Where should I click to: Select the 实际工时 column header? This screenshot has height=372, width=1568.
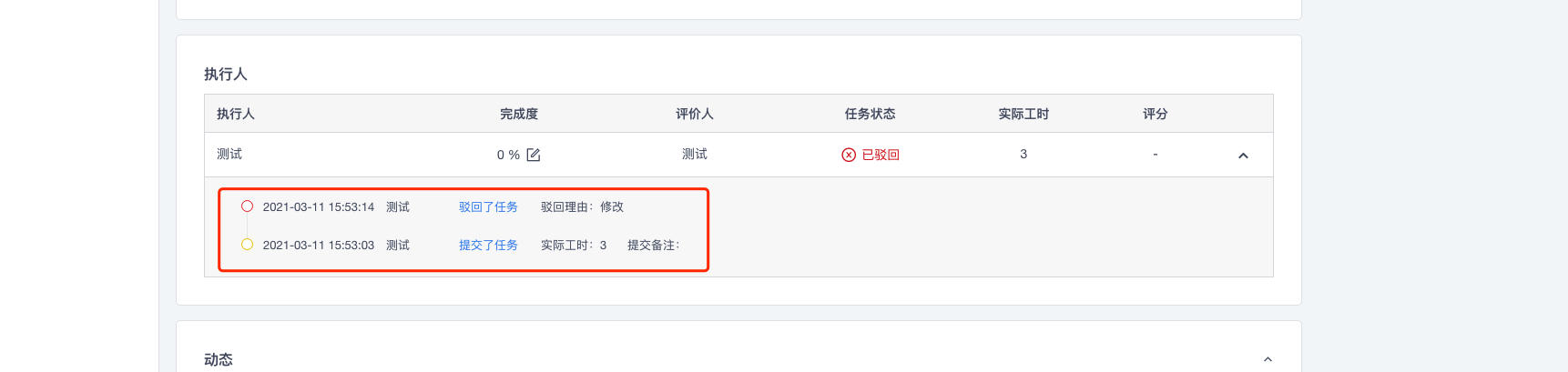pyautogui.click(x=1023, y=114)
